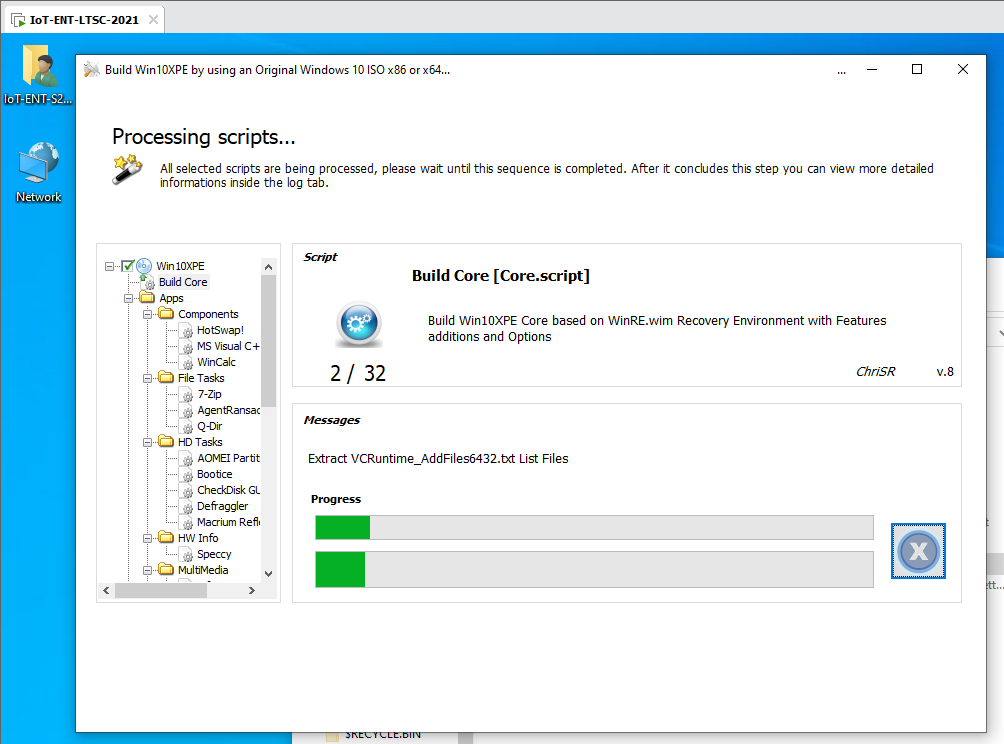Click the ChriSR author name

[875, 372]
